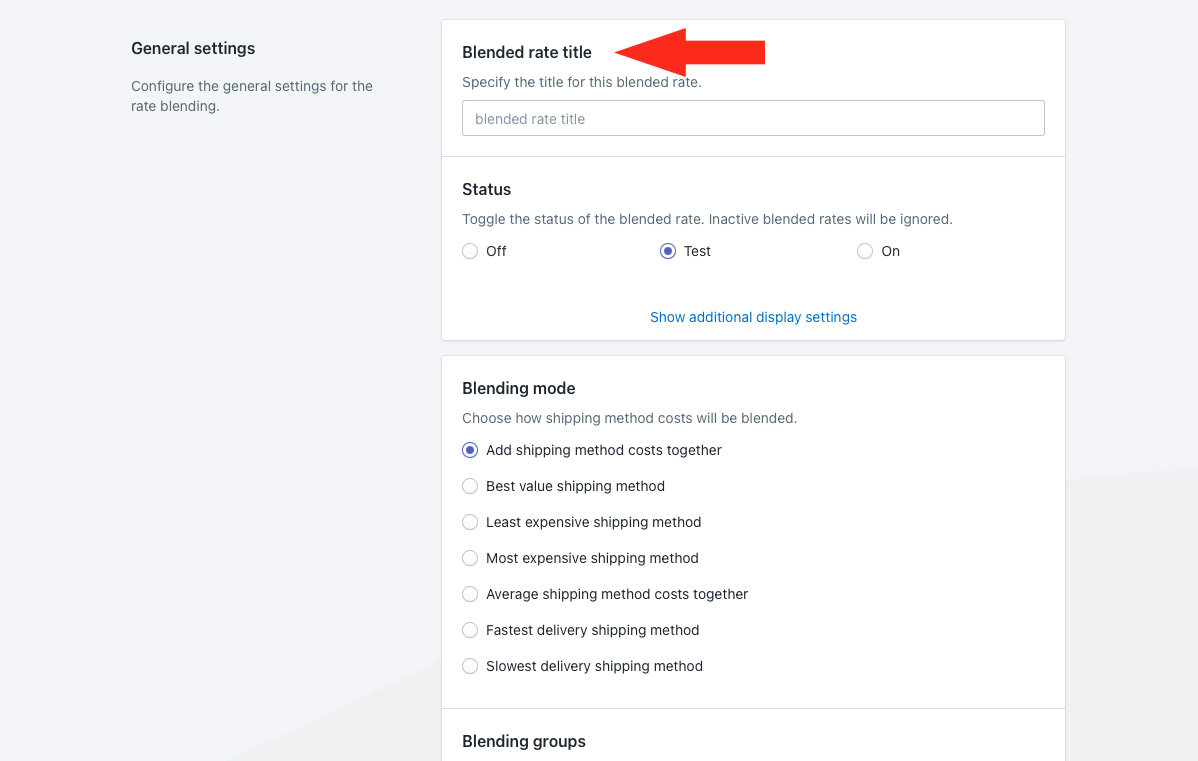Turn the blended rate status On
This screenshot has width=1198, height=761.
tap(865, 252)
